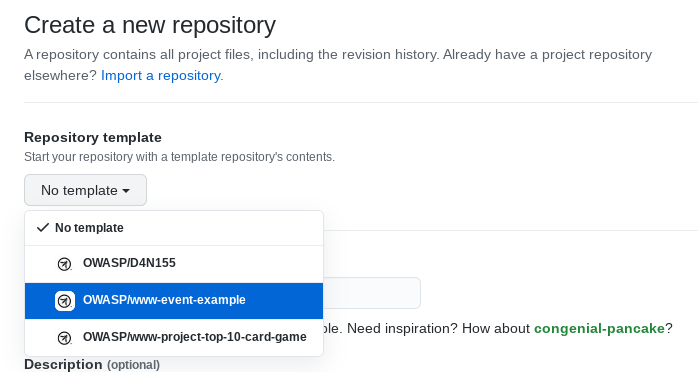Viewport: 698px width, 372px height.
Task: Open the No template dropdown button
Action: (x=85, y=190)
